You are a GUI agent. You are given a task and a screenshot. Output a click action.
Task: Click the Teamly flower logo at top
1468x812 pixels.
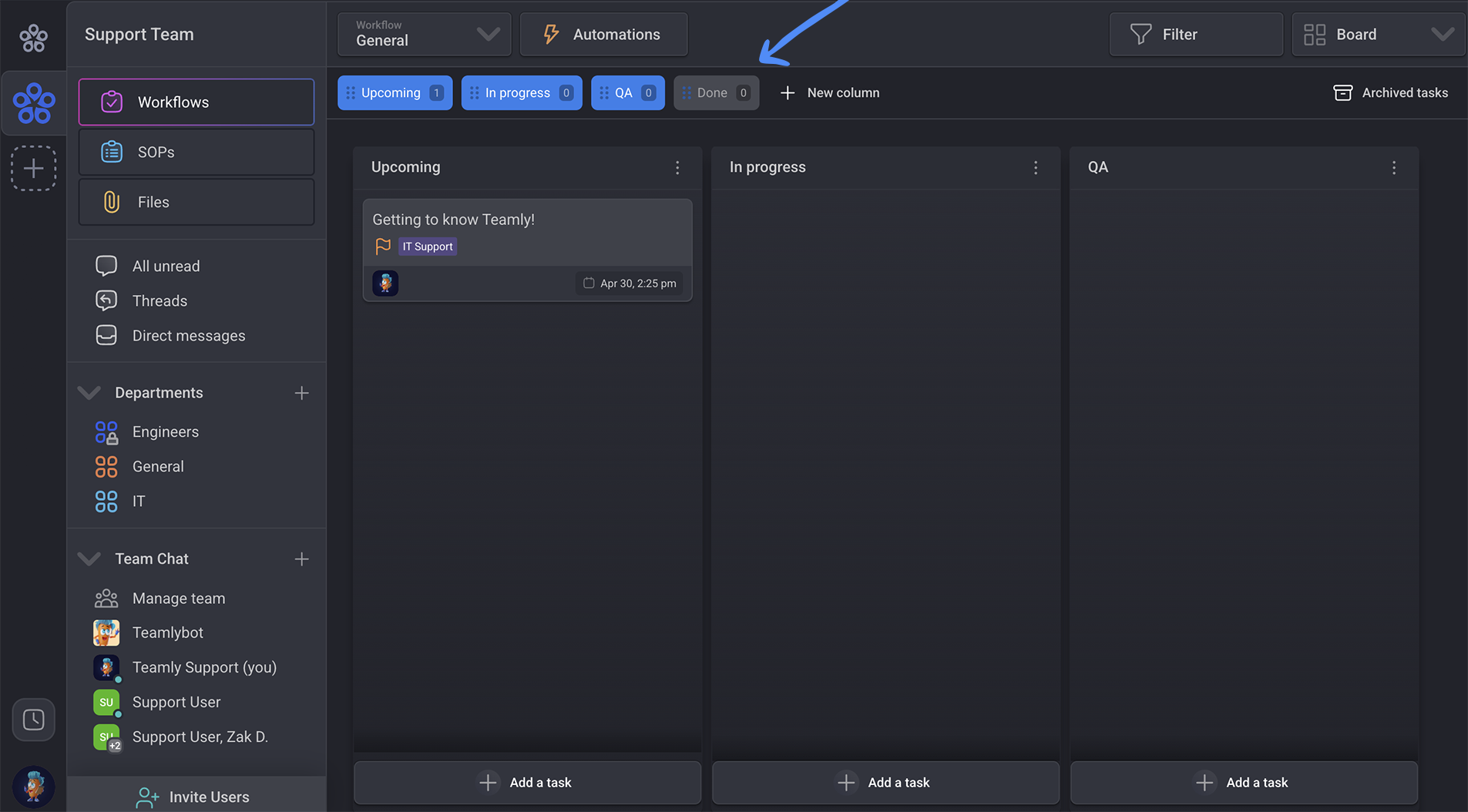pos(33,37)
